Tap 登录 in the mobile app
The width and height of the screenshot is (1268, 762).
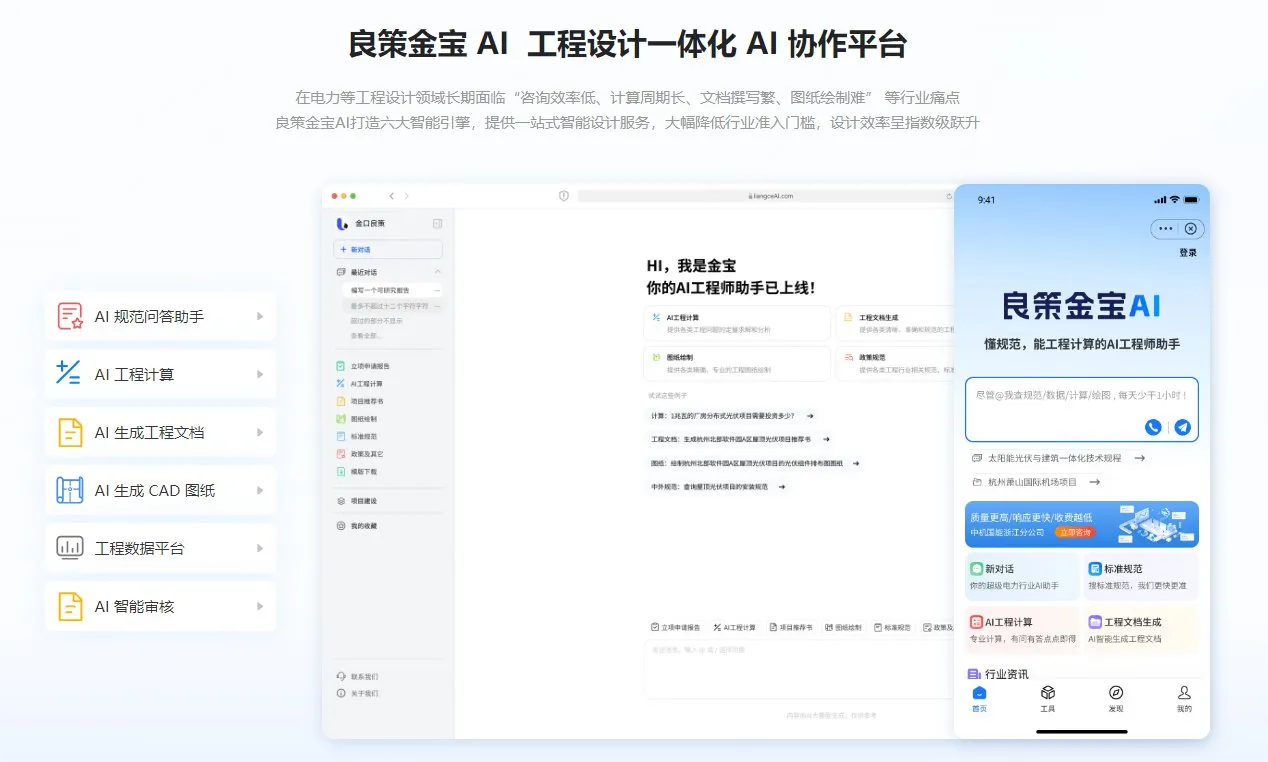point(1188,253)
